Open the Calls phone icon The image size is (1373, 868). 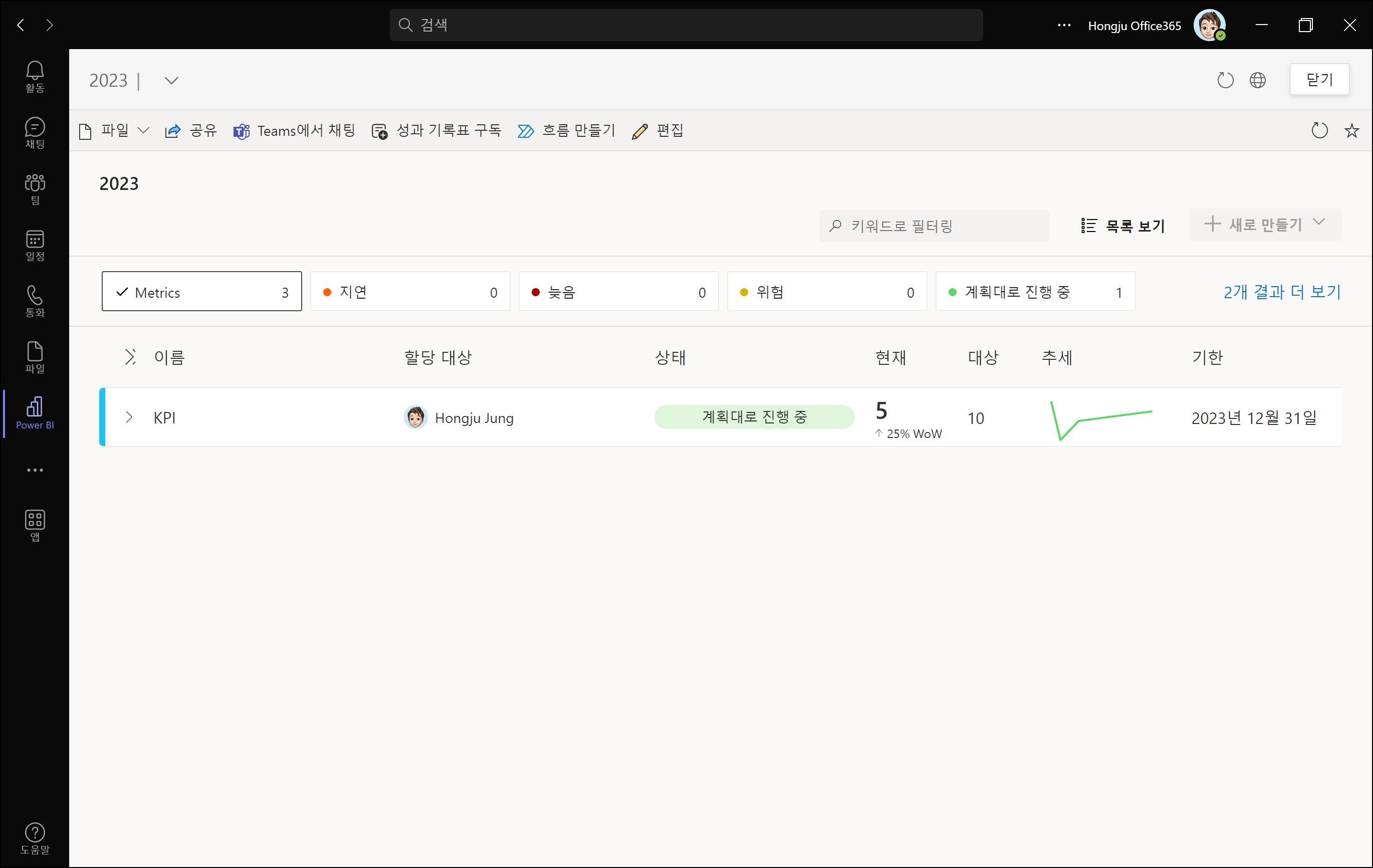point(35,301)
